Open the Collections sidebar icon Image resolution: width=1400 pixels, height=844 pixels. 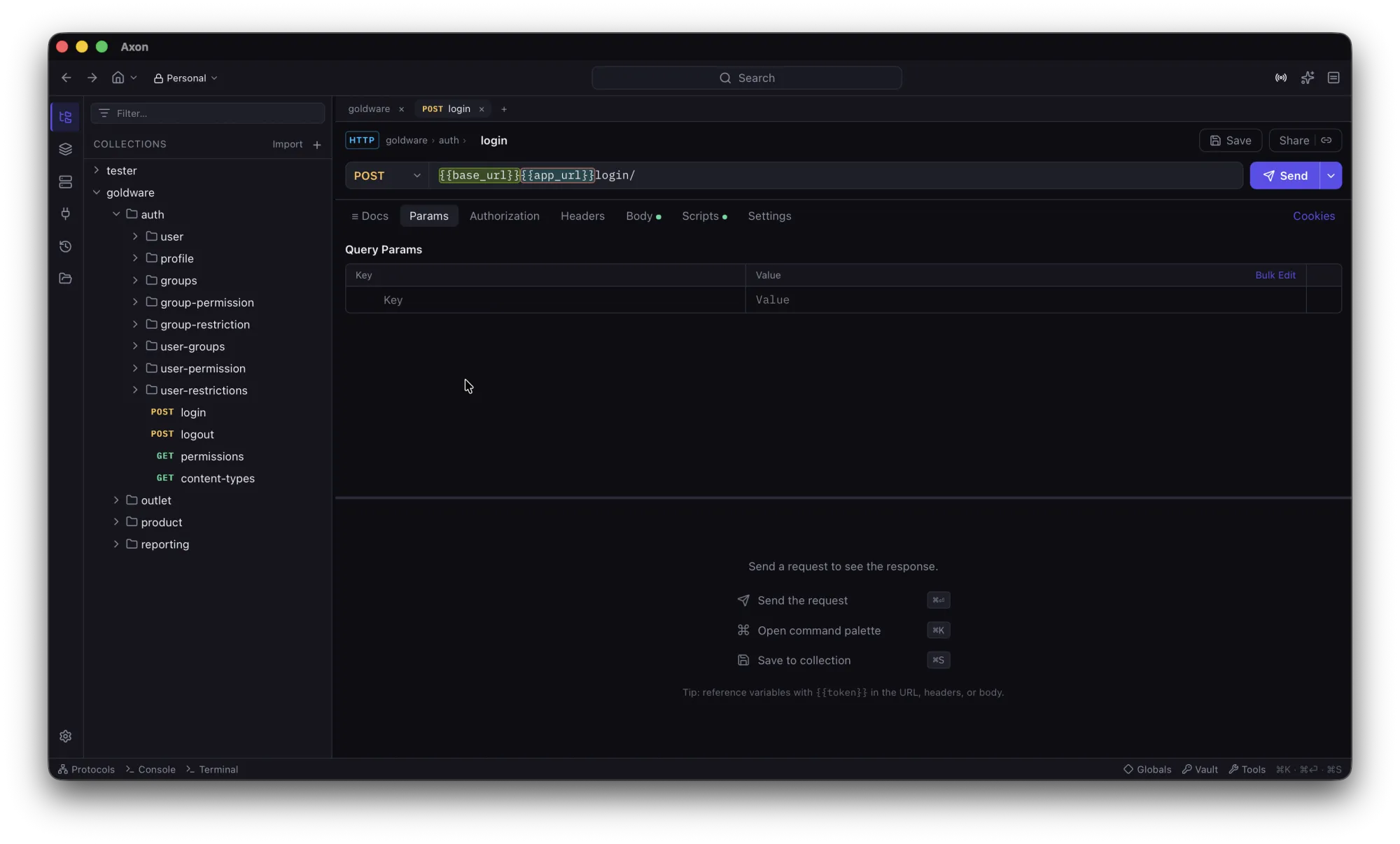[x=65, y=117]
